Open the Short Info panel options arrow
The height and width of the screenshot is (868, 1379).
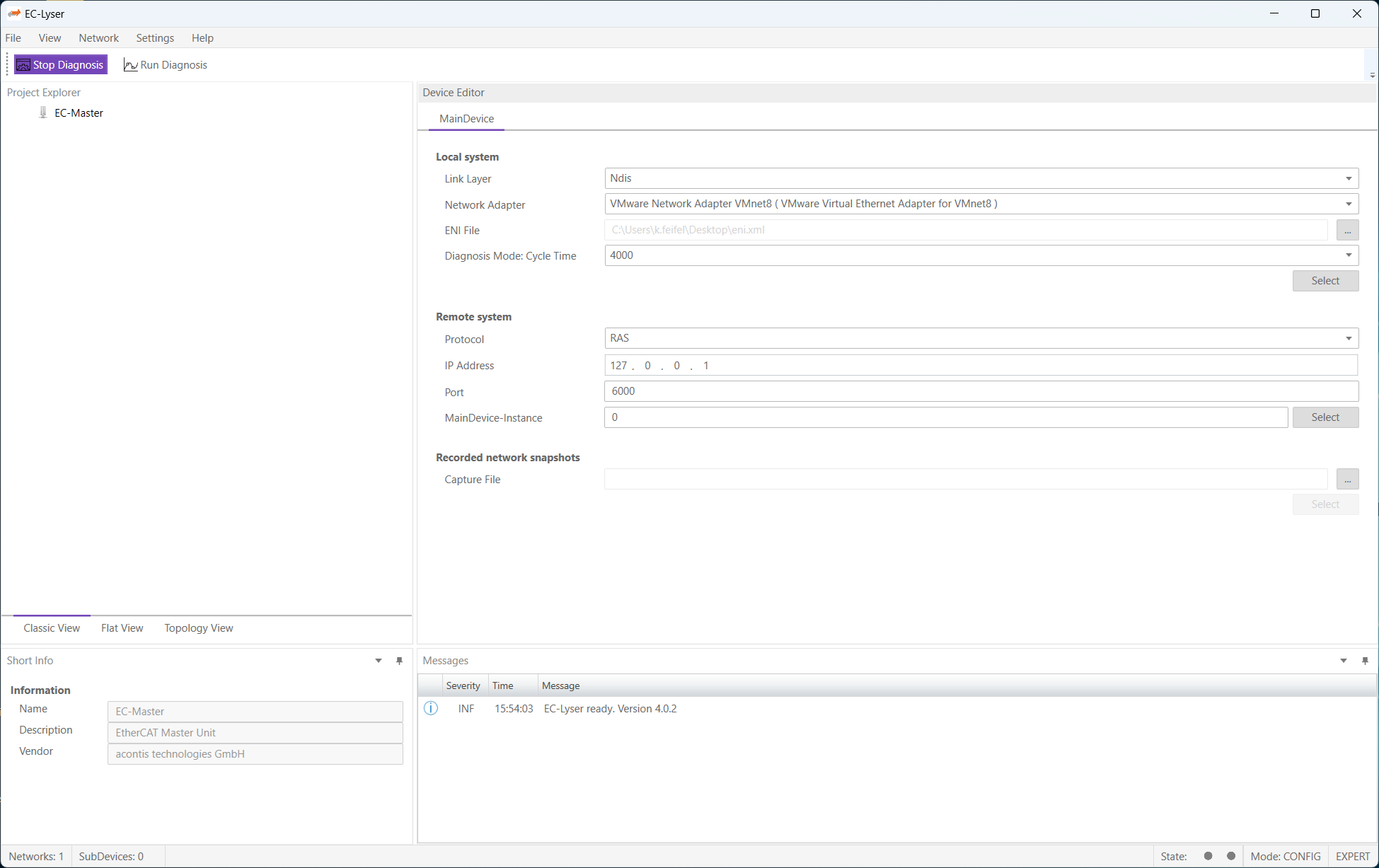coord(379,661)
